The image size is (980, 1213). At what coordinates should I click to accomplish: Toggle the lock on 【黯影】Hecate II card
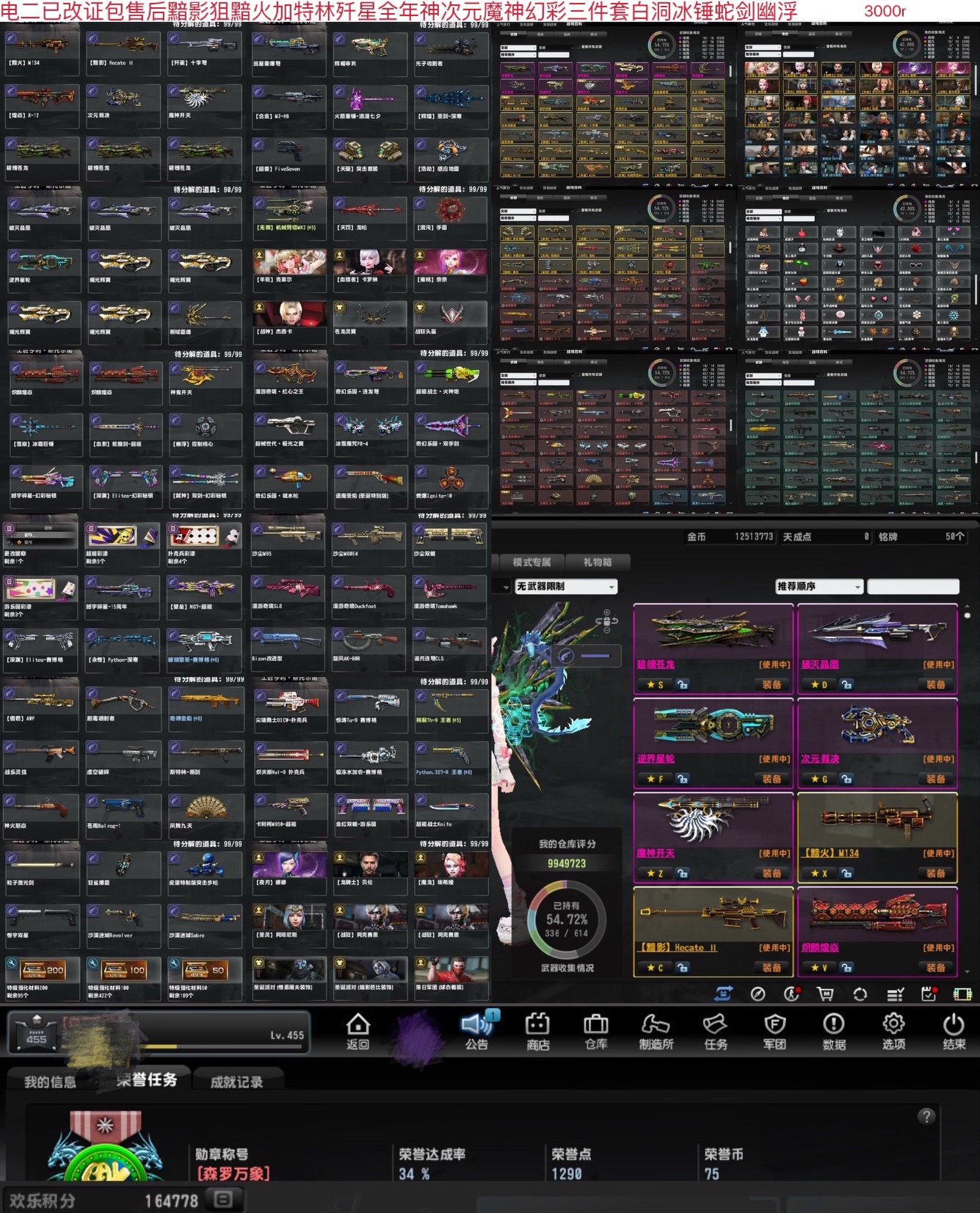tap(682, 968)
